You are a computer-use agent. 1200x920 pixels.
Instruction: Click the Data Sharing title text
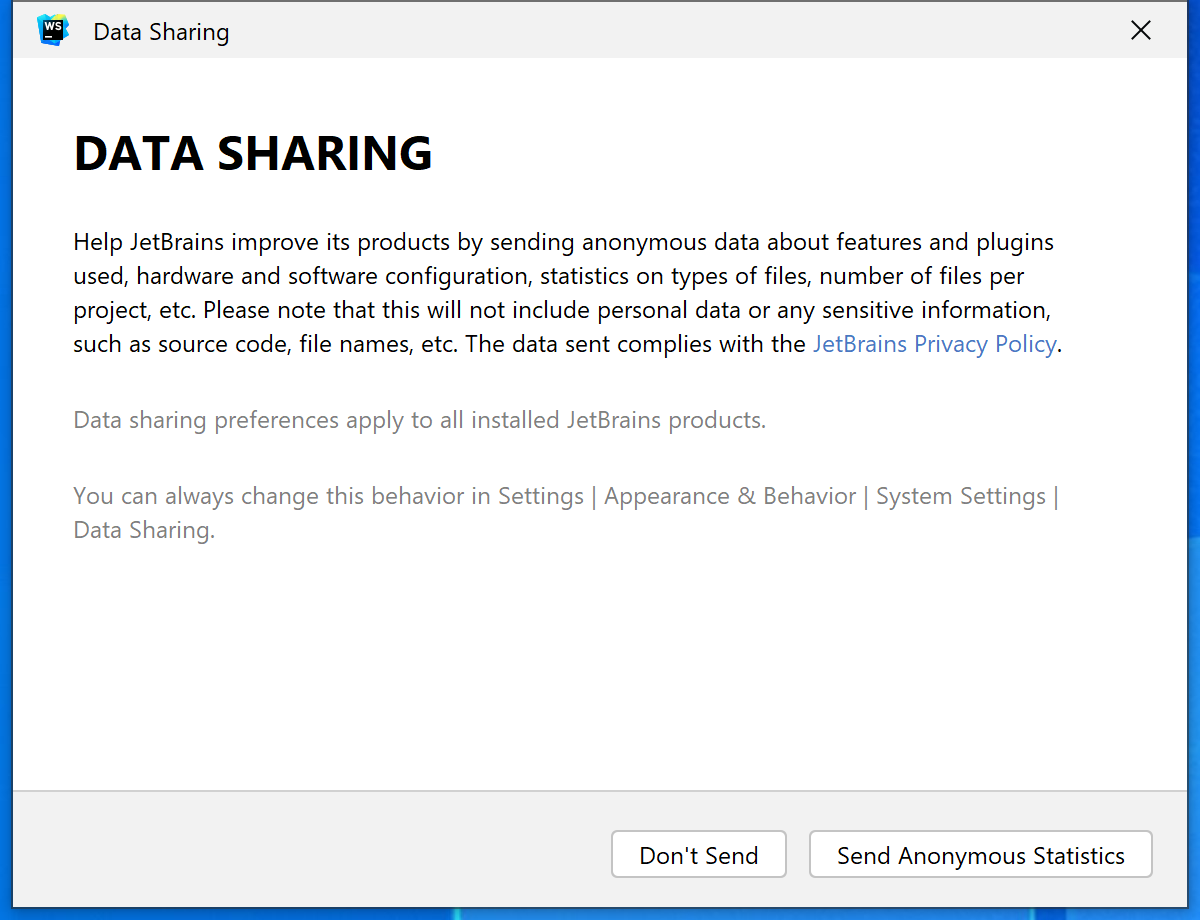click(x=160, y=31)
